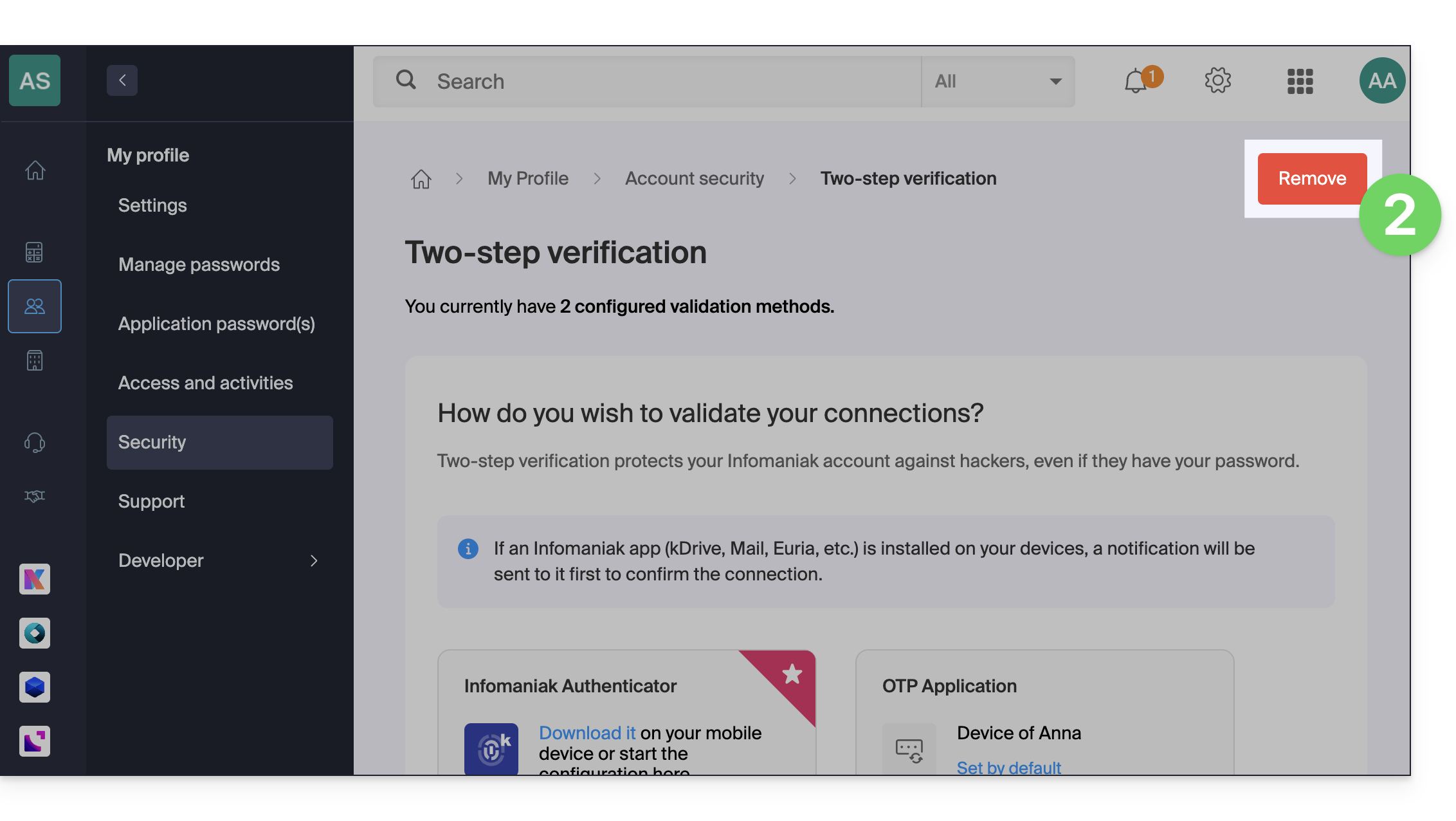The width and height of the screenshot is (1456, 821).
Task: Click the Infomaniak Authenticator card title
Action: pos(570,686)
